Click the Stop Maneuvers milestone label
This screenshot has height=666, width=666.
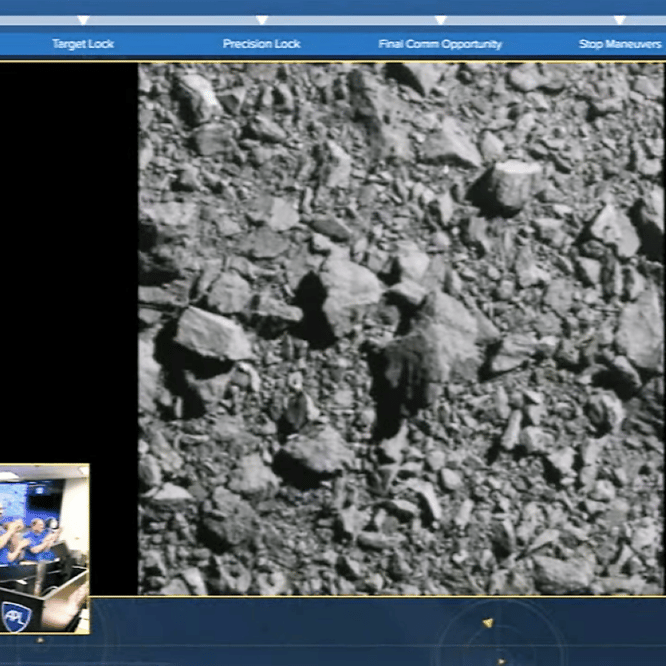pyautogui.click(x=620, y=44)
